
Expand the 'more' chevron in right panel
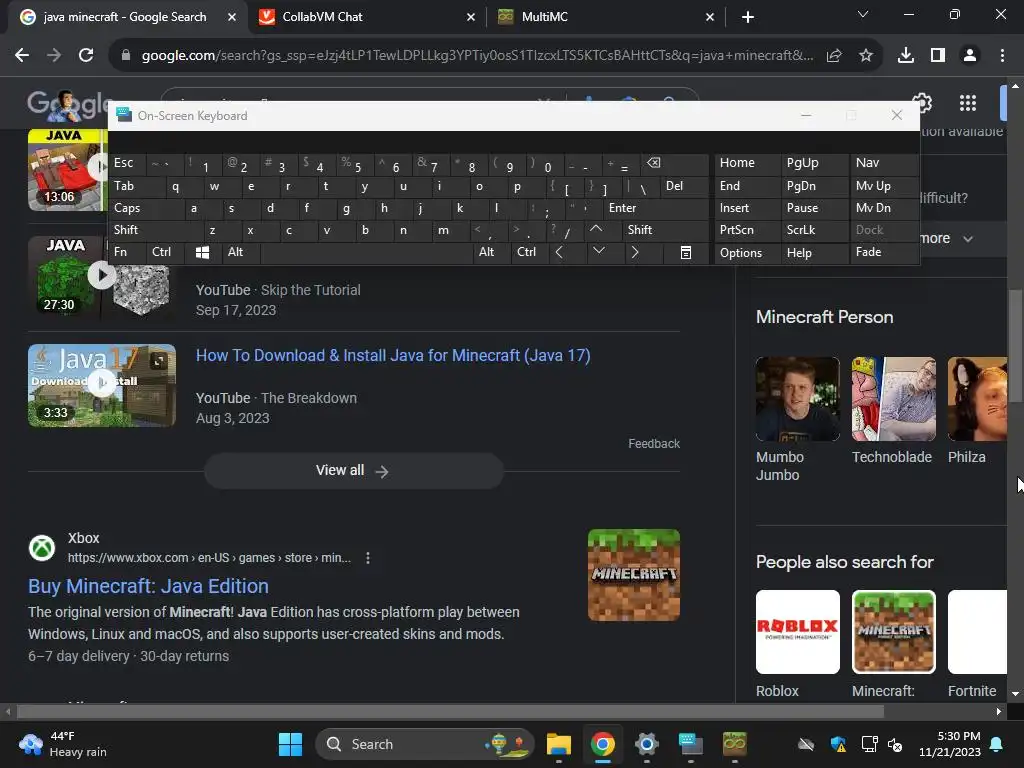[x=968, y=239]
